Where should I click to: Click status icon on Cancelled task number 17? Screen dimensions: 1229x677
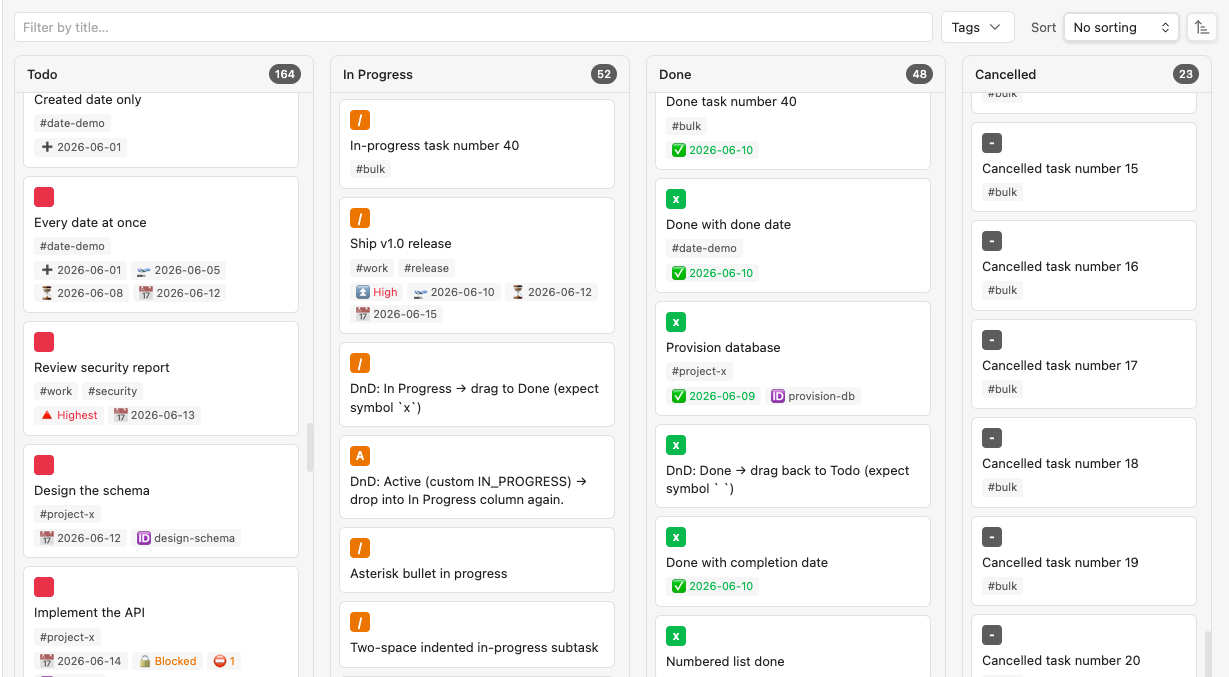992,340
